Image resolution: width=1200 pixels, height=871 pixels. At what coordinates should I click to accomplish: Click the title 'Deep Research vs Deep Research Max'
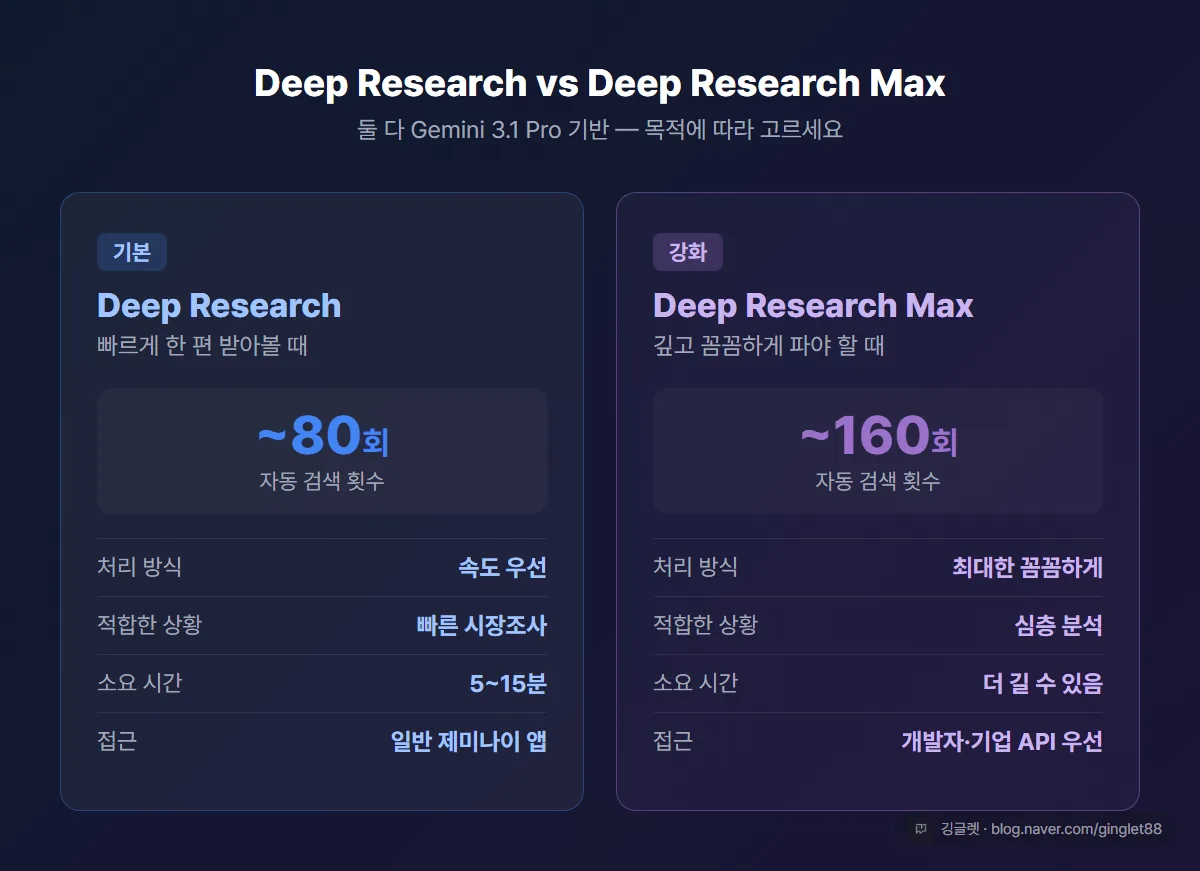click(600, 83)
